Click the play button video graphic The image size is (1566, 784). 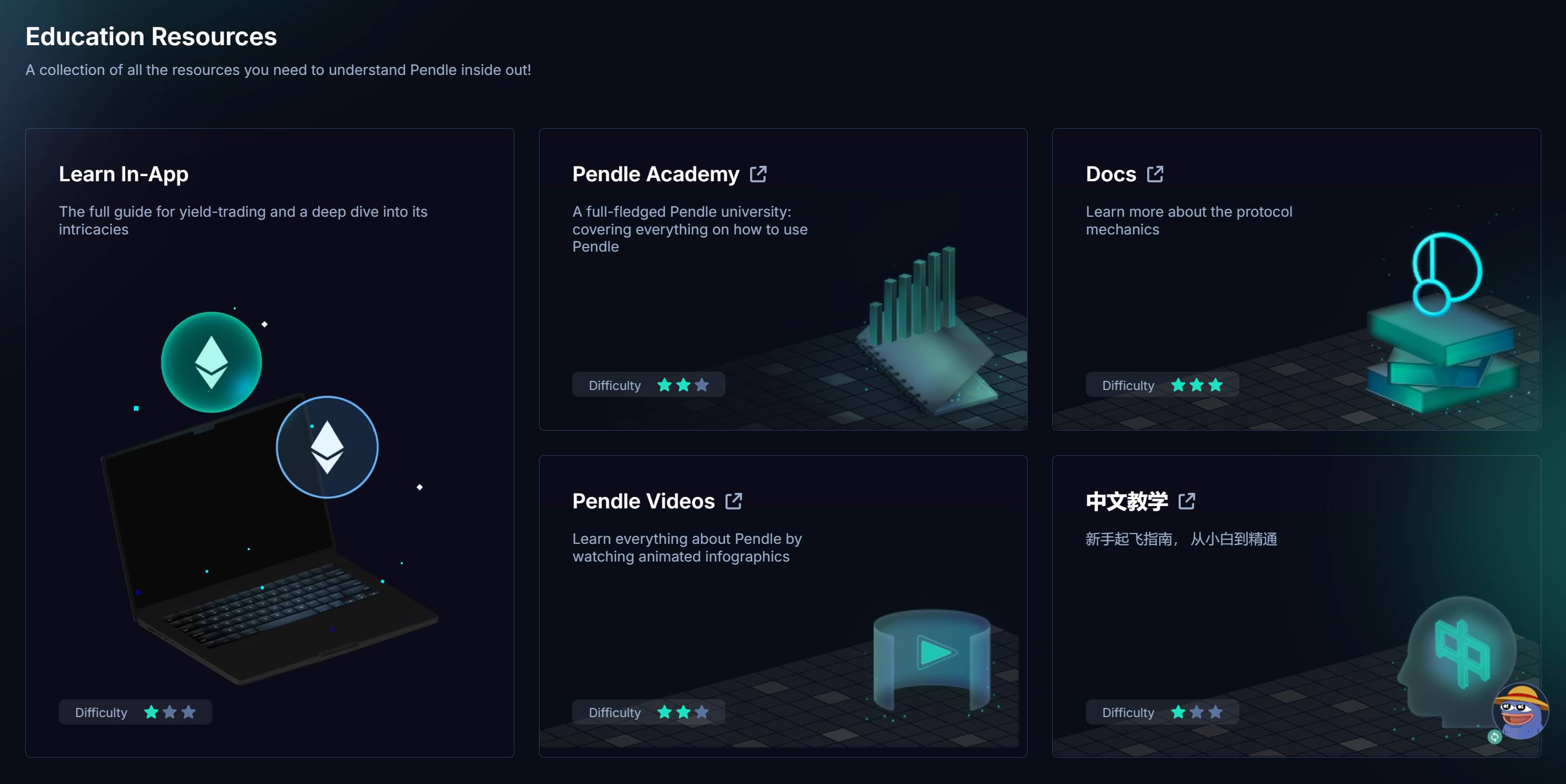(x=934, y=652)
